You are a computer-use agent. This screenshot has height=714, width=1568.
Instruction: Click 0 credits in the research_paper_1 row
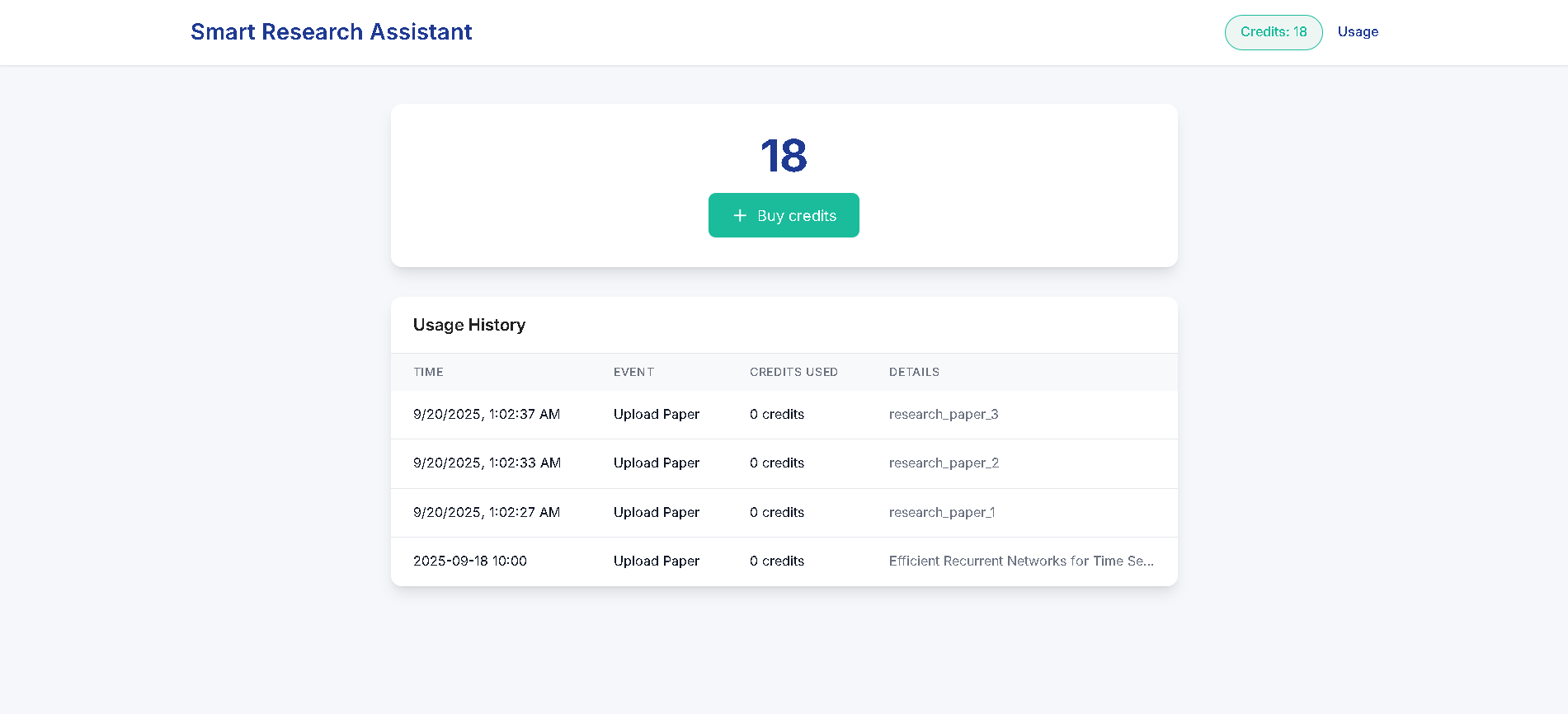pyautogui.click(x=777, y=513)
